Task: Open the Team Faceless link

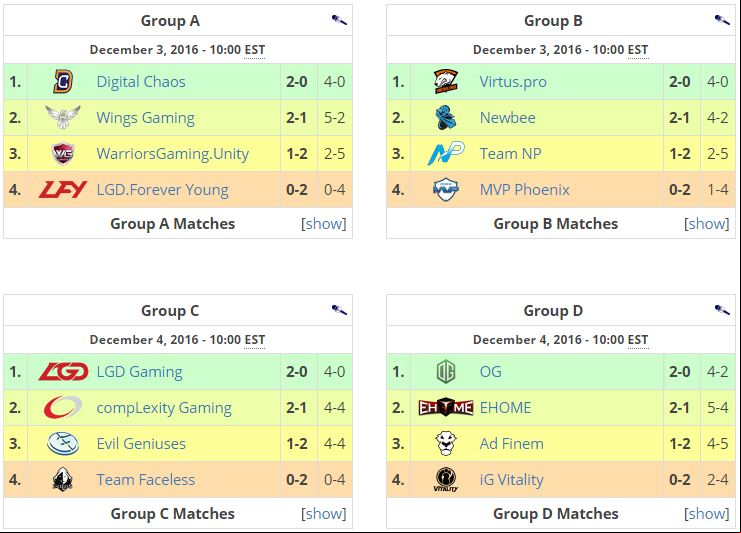Action: [x=146, y=480]
